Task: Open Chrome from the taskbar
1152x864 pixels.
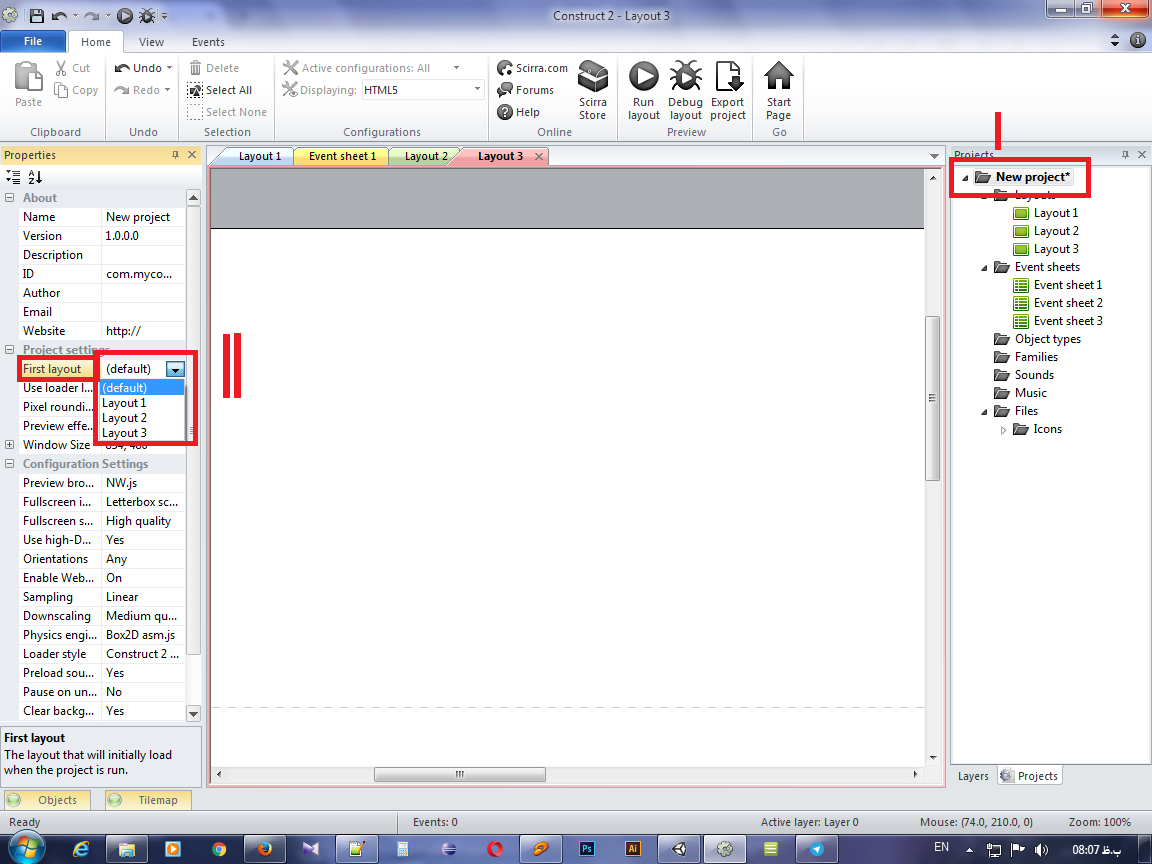Action: pos(219,849)
